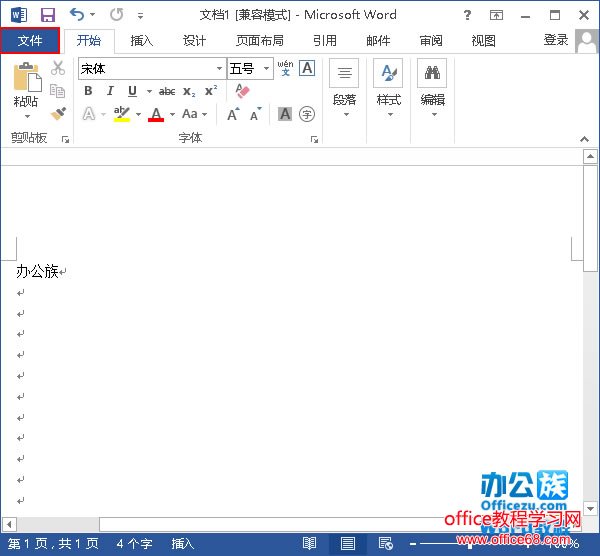Click the Save icon in quick access toolbar
Screen dimensions: 600x556
click(48, 15)
